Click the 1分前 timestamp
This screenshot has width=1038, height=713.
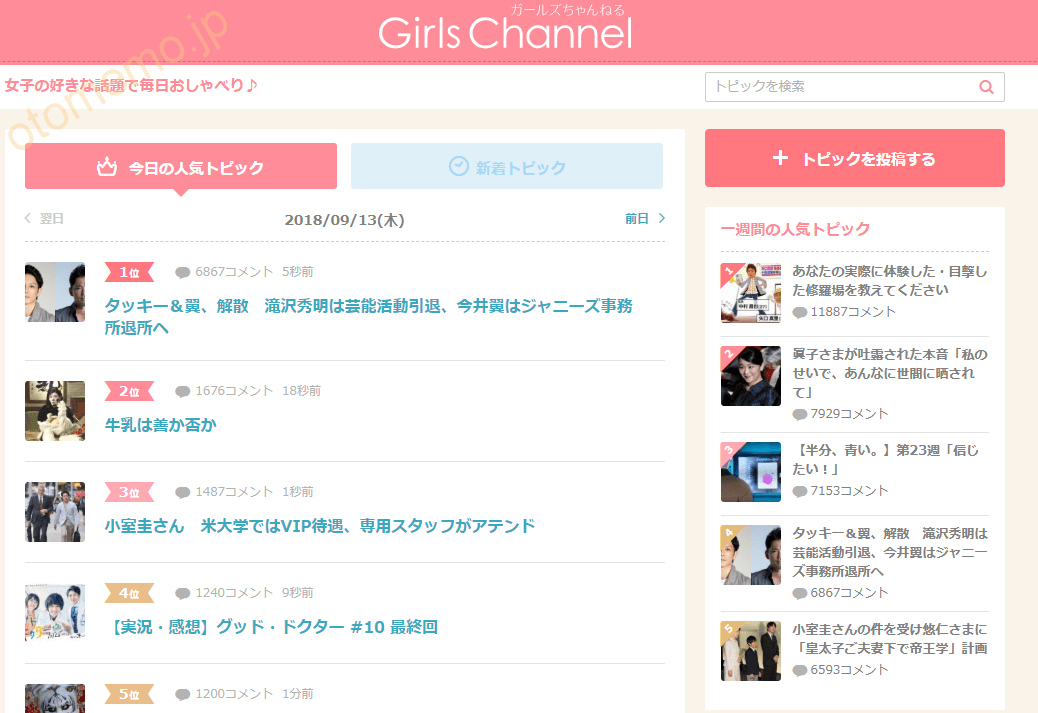(x=297, y=694)
